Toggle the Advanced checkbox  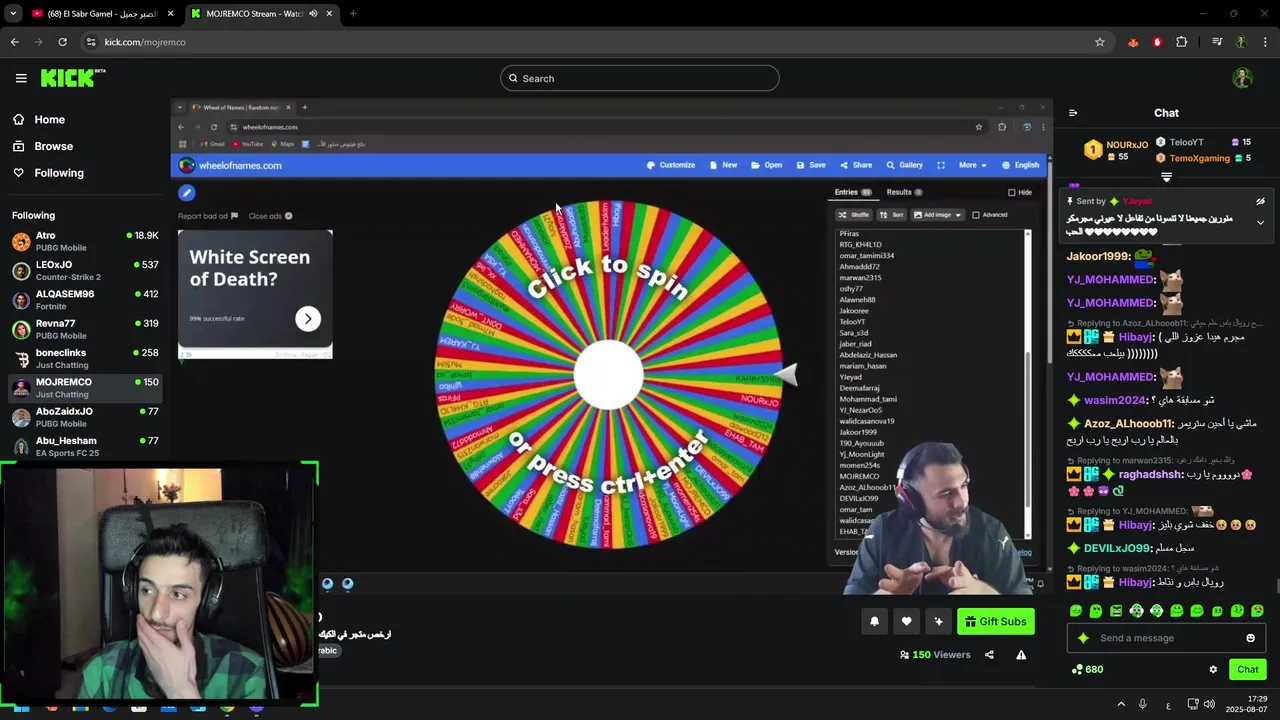click(x=976, y=215)
